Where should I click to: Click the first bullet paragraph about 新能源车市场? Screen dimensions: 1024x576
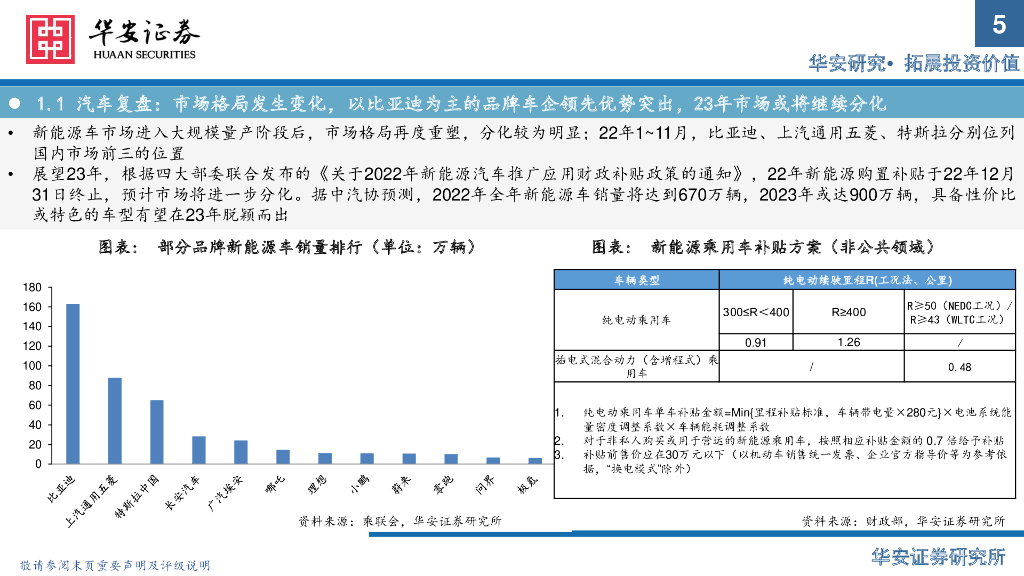[524, 143]
